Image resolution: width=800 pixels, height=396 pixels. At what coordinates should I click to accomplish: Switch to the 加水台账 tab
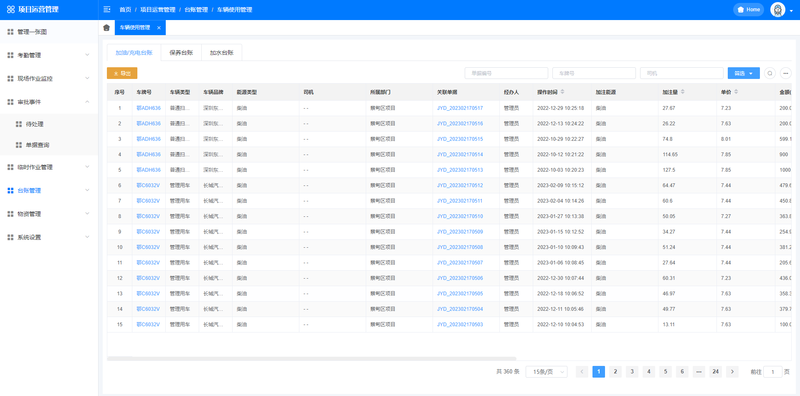pos(221,53)
